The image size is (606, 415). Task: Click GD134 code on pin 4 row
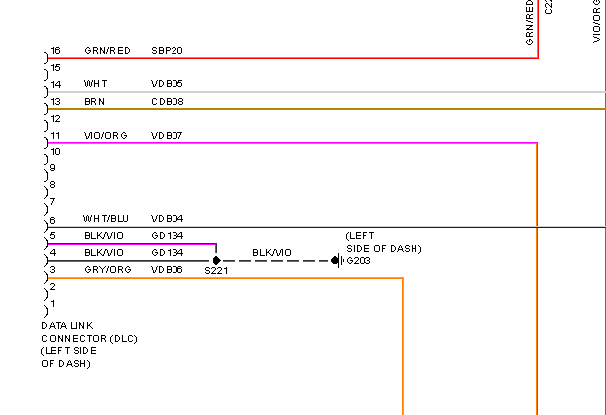pyautogui.click(x=167, y=253)
